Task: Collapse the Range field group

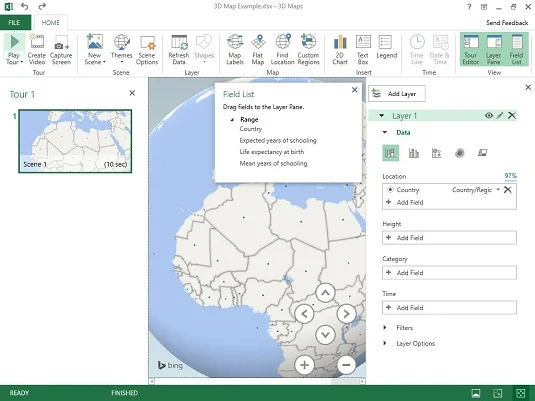Action: pyautogui.click(x=232, y=120)
